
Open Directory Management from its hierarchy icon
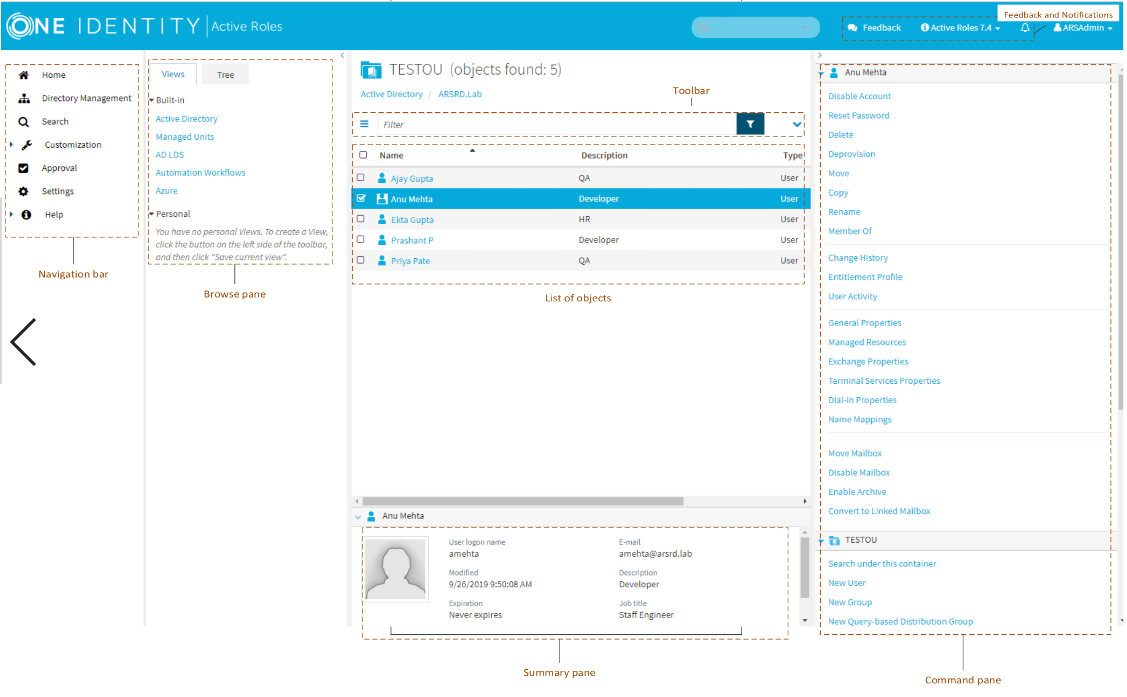24,98
